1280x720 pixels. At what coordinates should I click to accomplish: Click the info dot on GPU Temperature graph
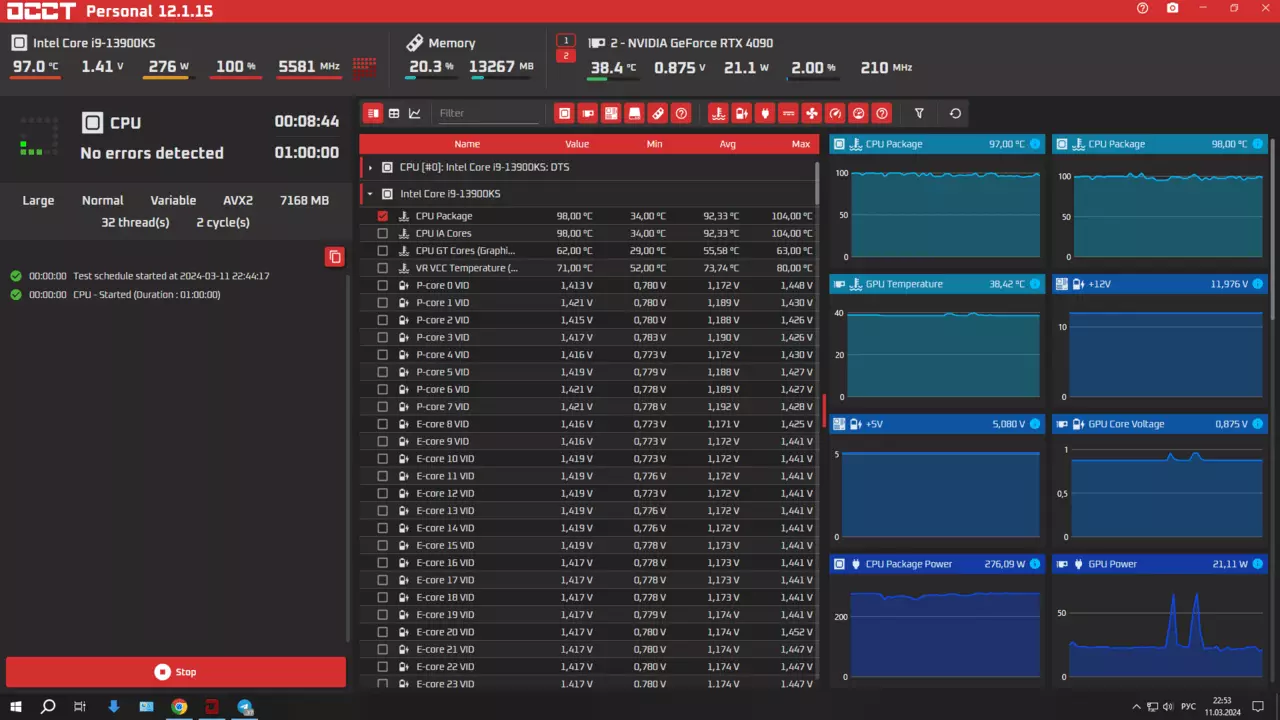pos(1034,284)
